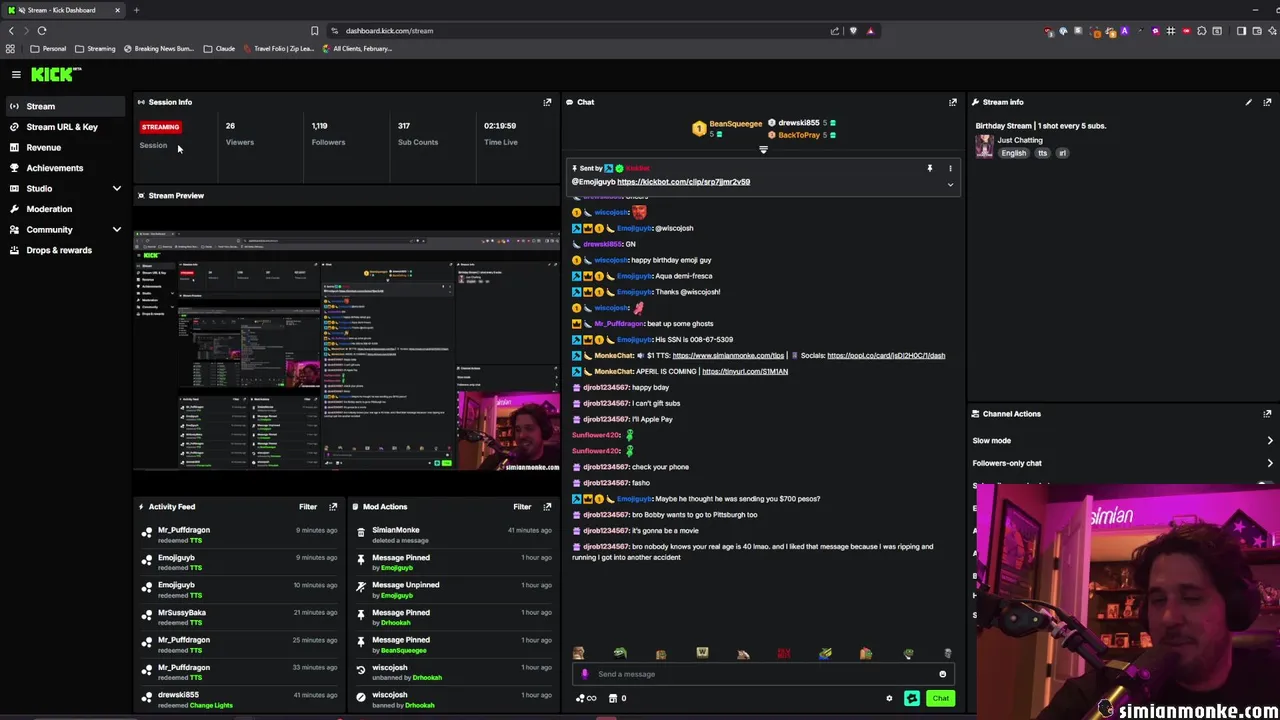1280x720 pixels.
Task: Pop out the Mod Actions panel
Action: (547, 507)
